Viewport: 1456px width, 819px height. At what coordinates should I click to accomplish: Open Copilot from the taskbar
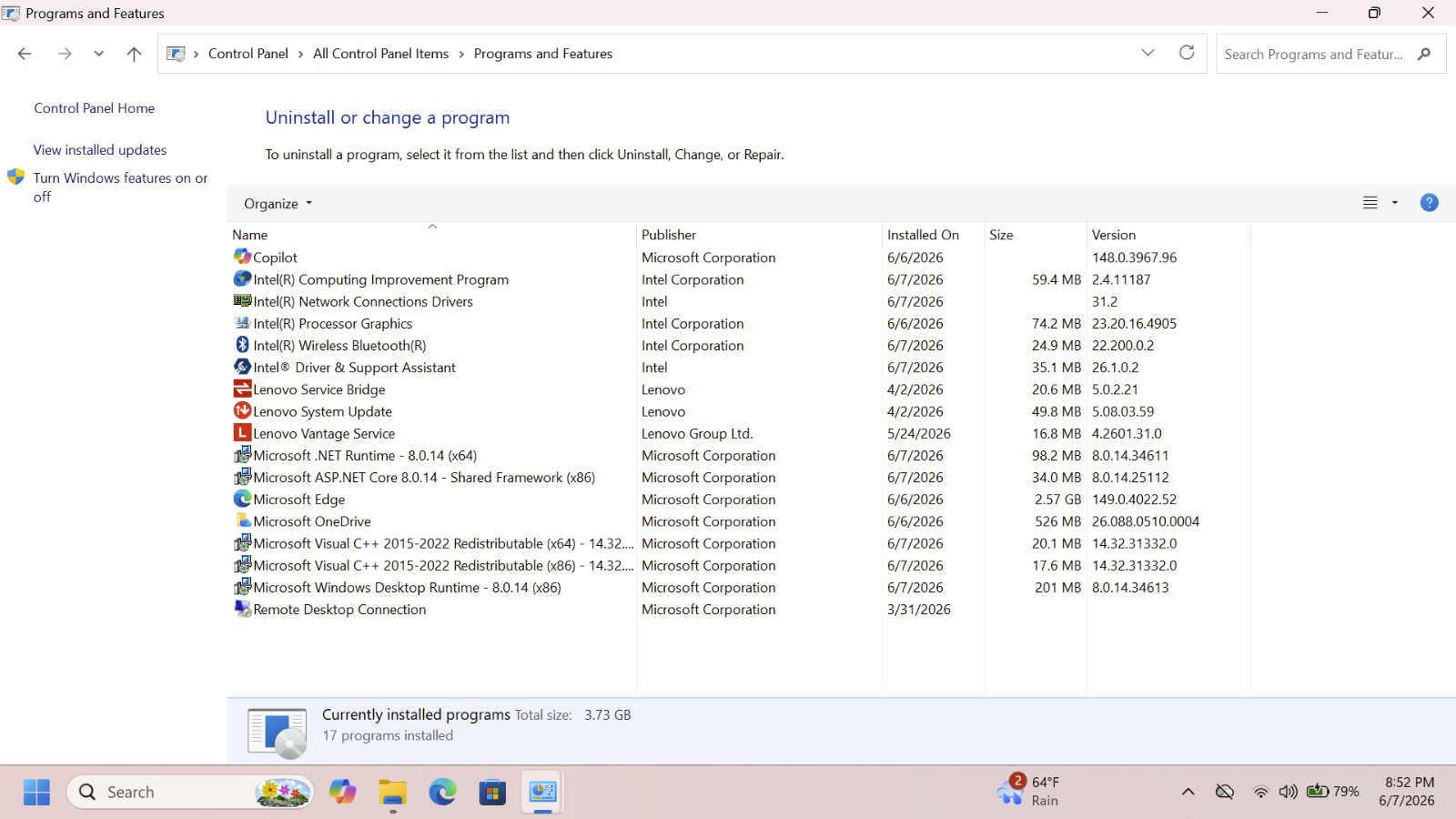[x=343, y=792]
